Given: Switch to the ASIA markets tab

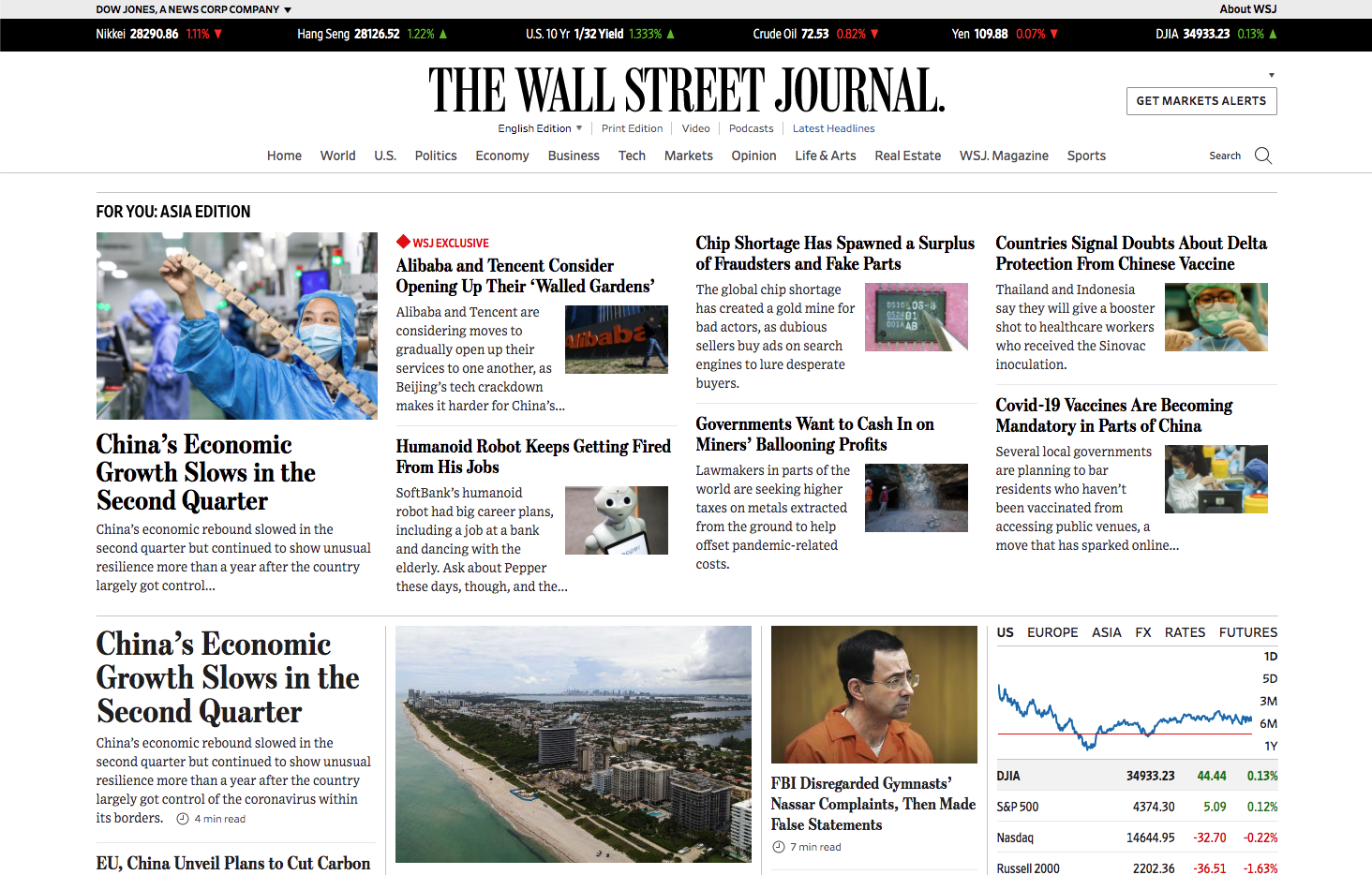Looking at the screenshot, I should pos(1107,632).
